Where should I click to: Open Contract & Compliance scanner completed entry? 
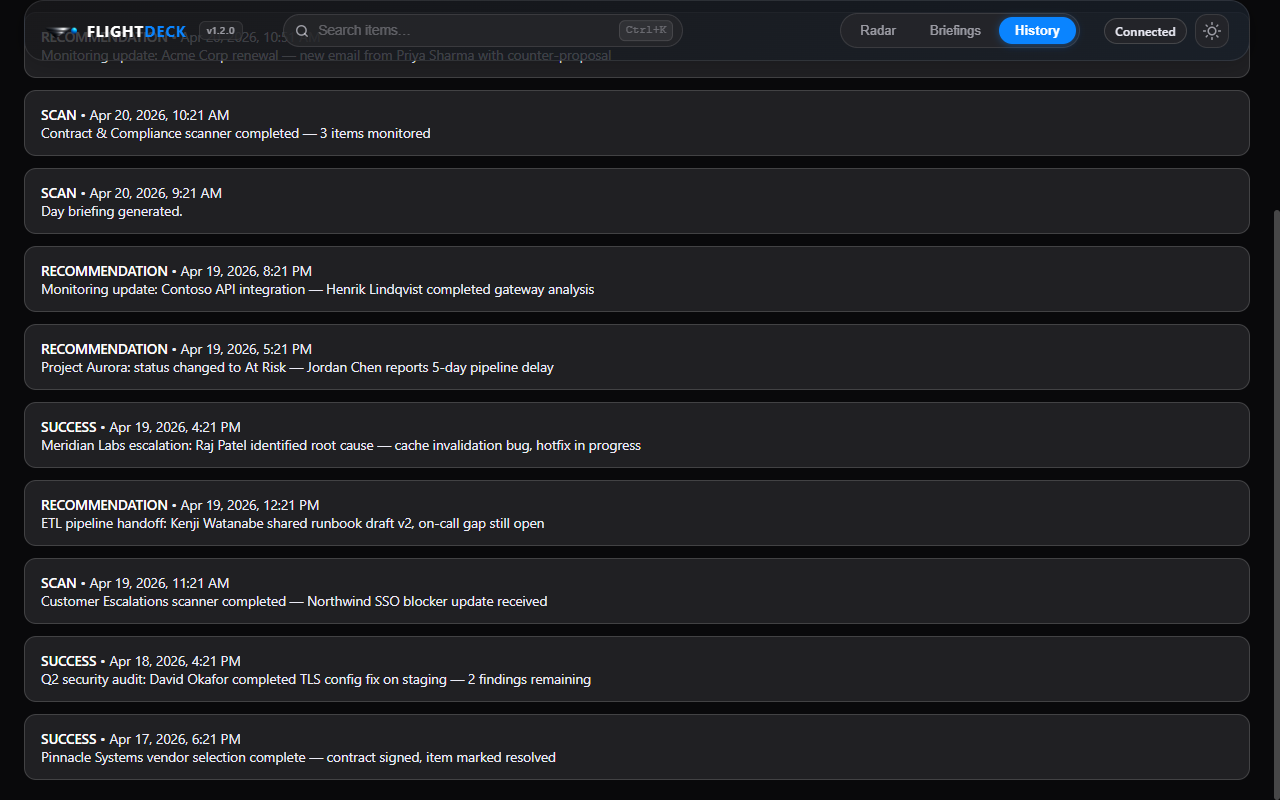pos(637,123)
